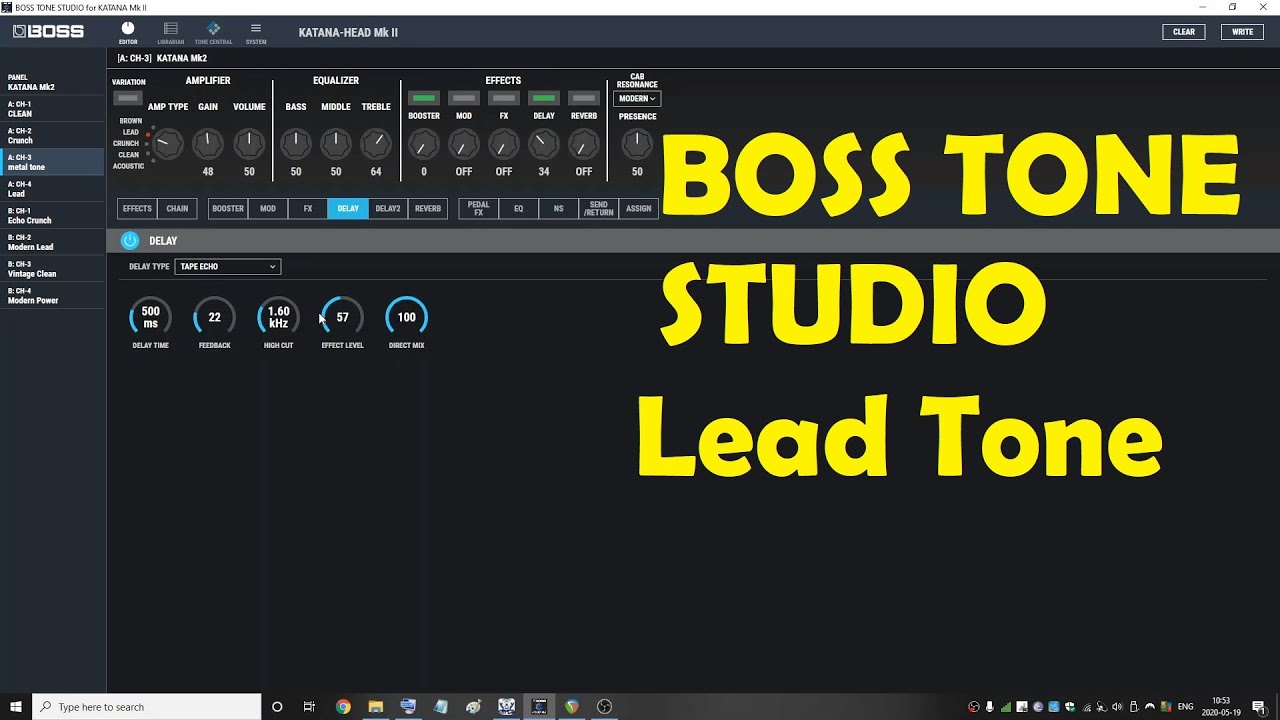Select the Assign tab
Screen dimensions: 1280x720
639,209
